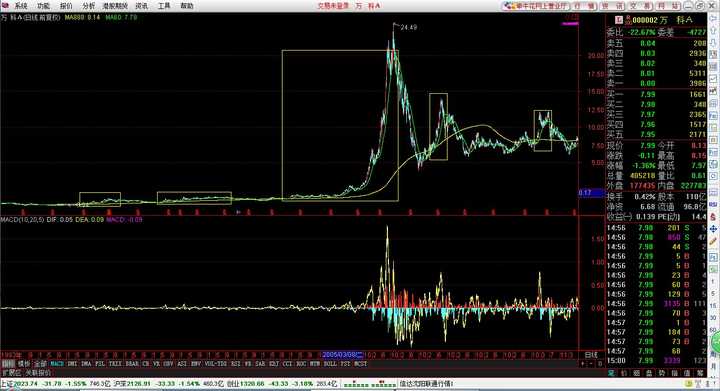Click the 关联报价 tab at bottom left
The width and height of the screenshot is (720, 391).
[x=39, y=373]
